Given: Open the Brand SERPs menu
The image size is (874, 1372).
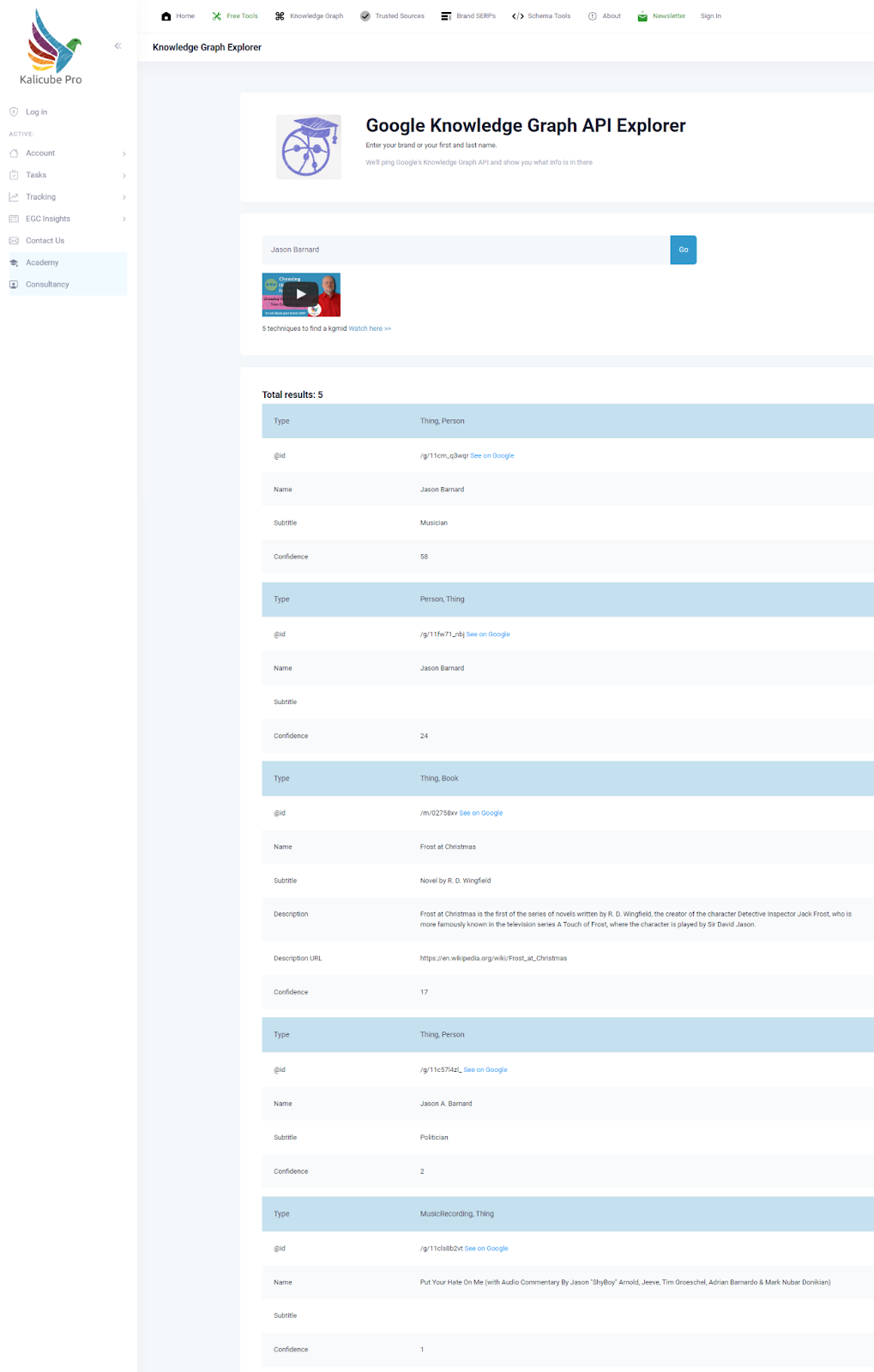Looking at the screenshot, I should [476, 16].
